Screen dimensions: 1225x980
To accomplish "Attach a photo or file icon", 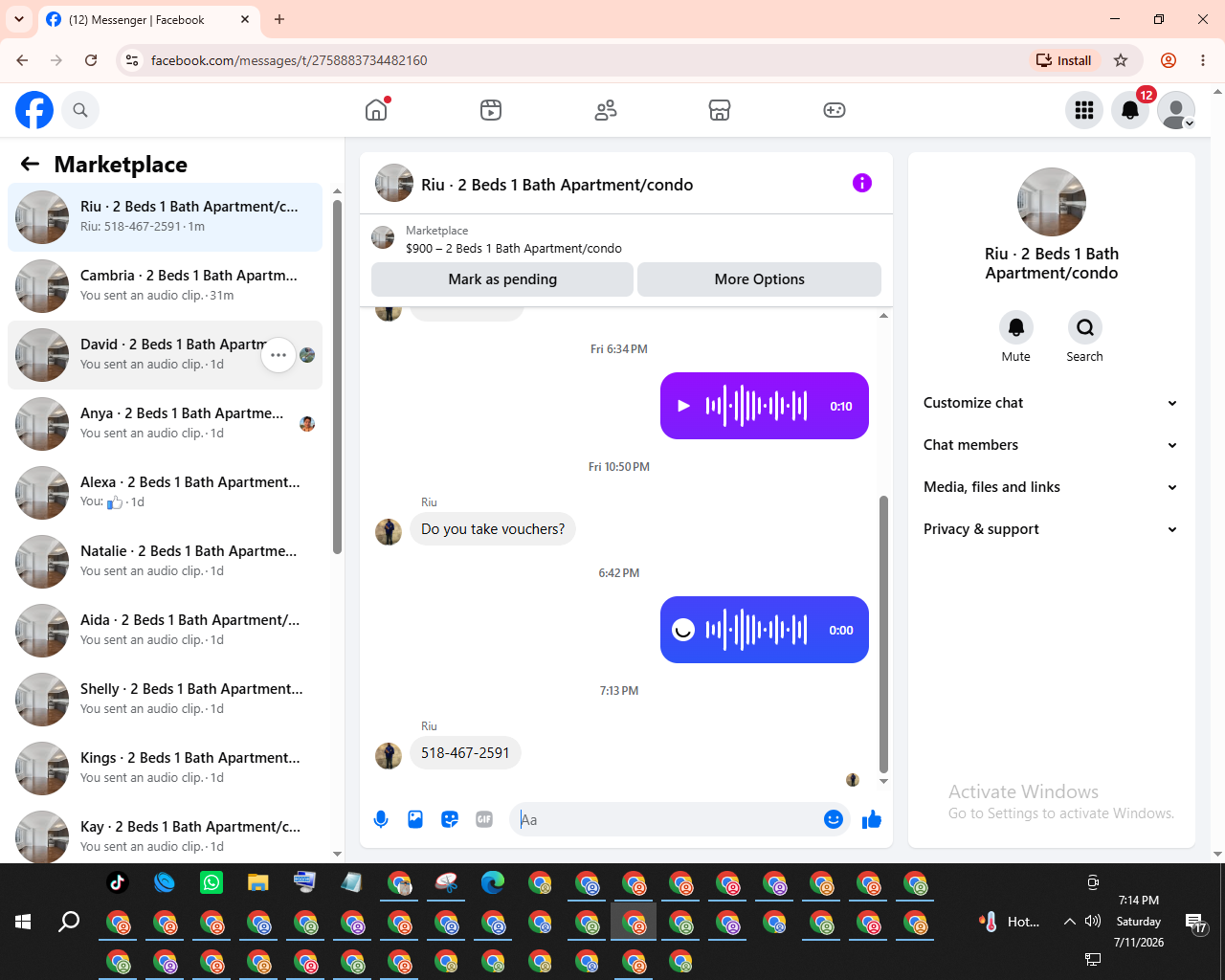I will click(415, 819).
